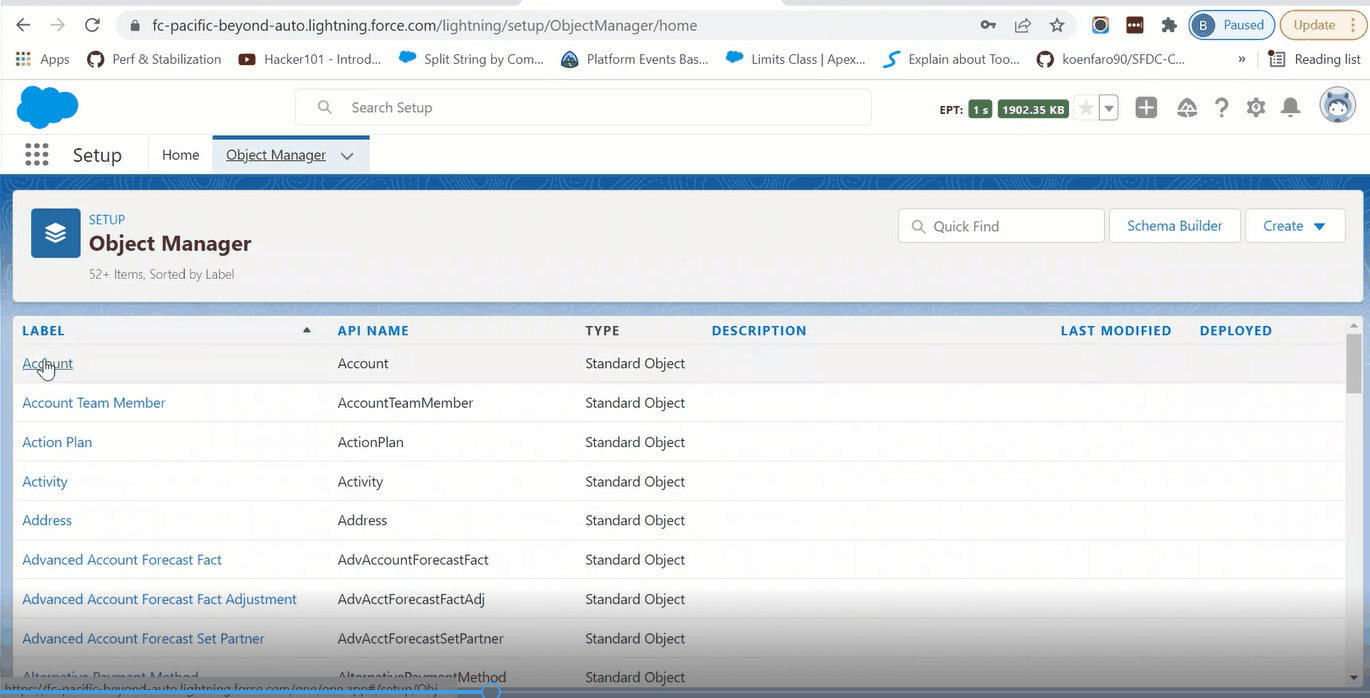Click the Salesforce cloud logo

coord(47,107)
